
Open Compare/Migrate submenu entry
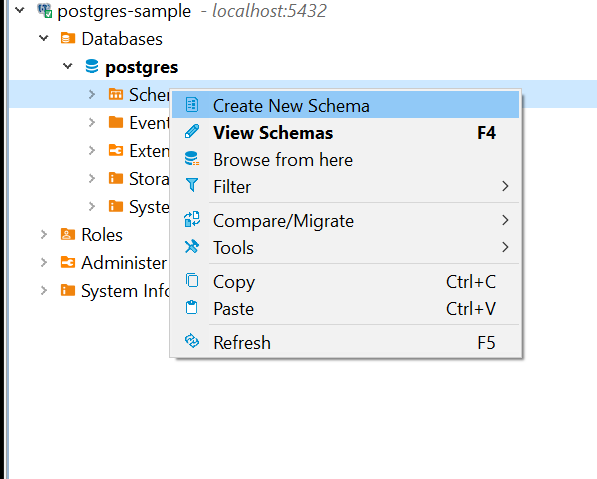(345, 221)
